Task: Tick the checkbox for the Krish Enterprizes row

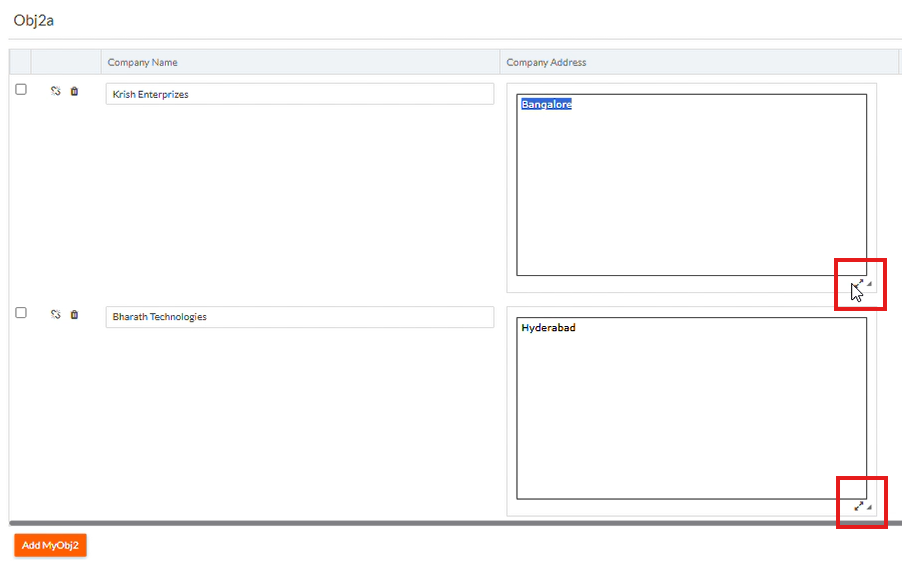Action: click(21, 90)
